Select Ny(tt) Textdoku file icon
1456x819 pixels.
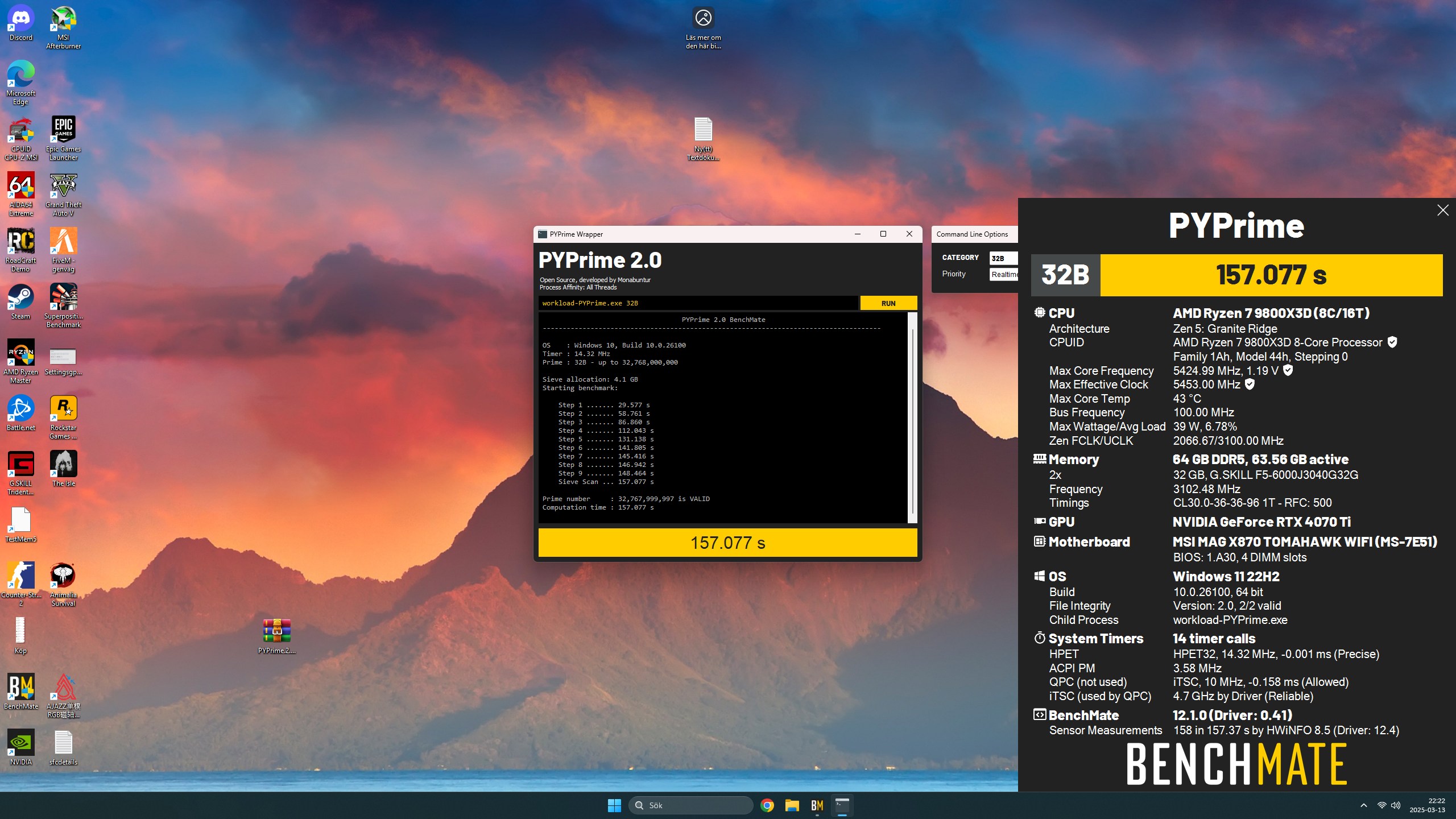704,139
